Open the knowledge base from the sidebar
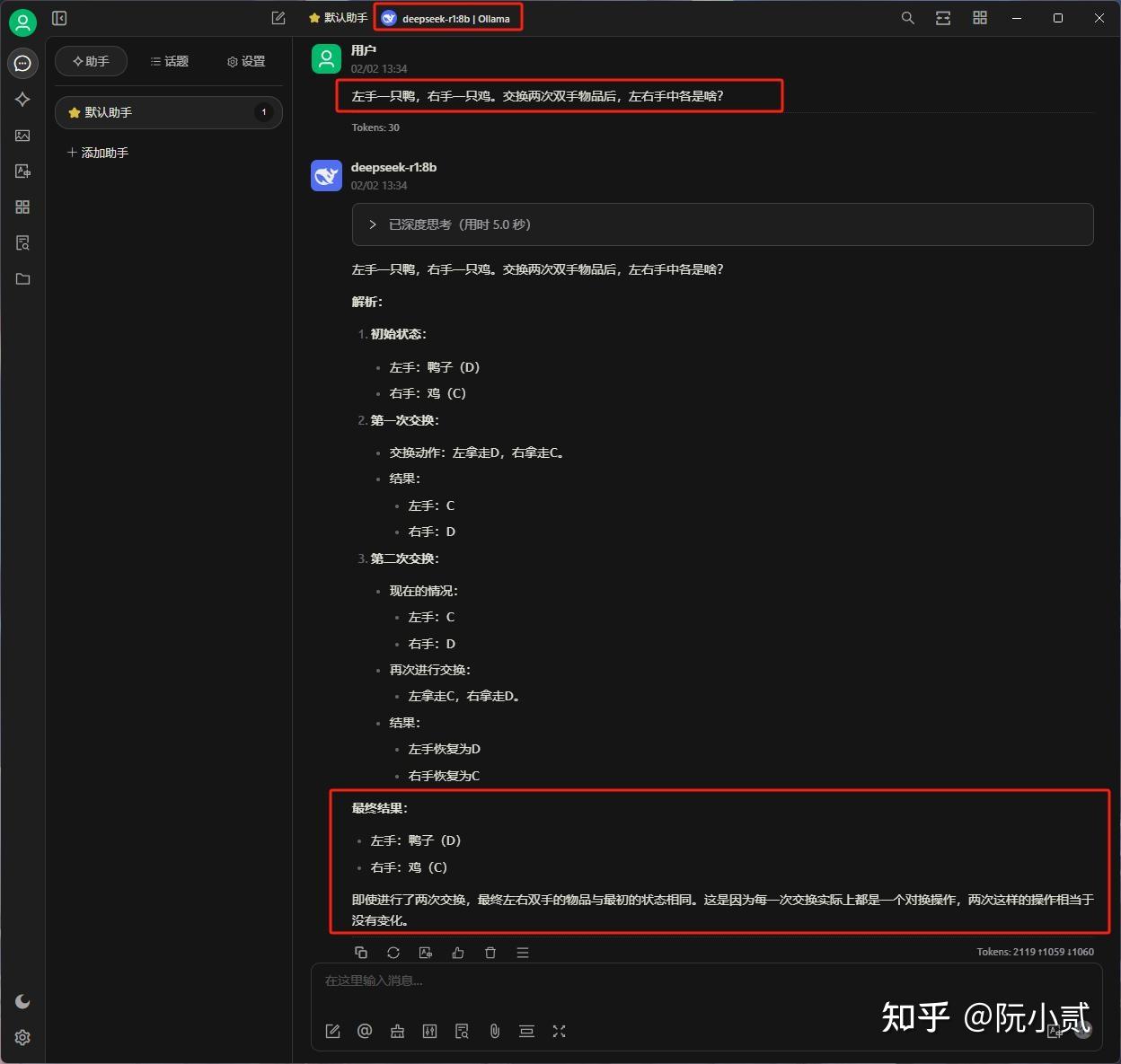Viewport: 1121px width, 1064px height. point(22,242)
